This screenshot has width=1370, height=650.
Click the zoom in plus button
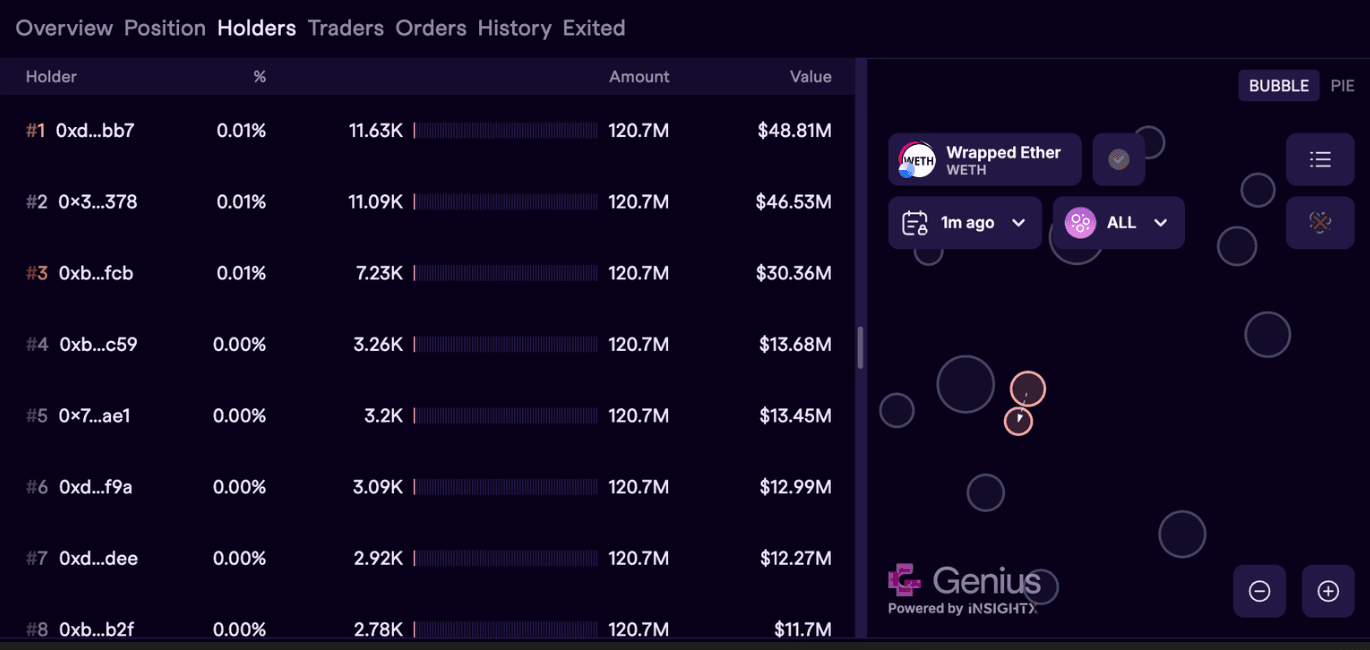(x=1328, y=591)
